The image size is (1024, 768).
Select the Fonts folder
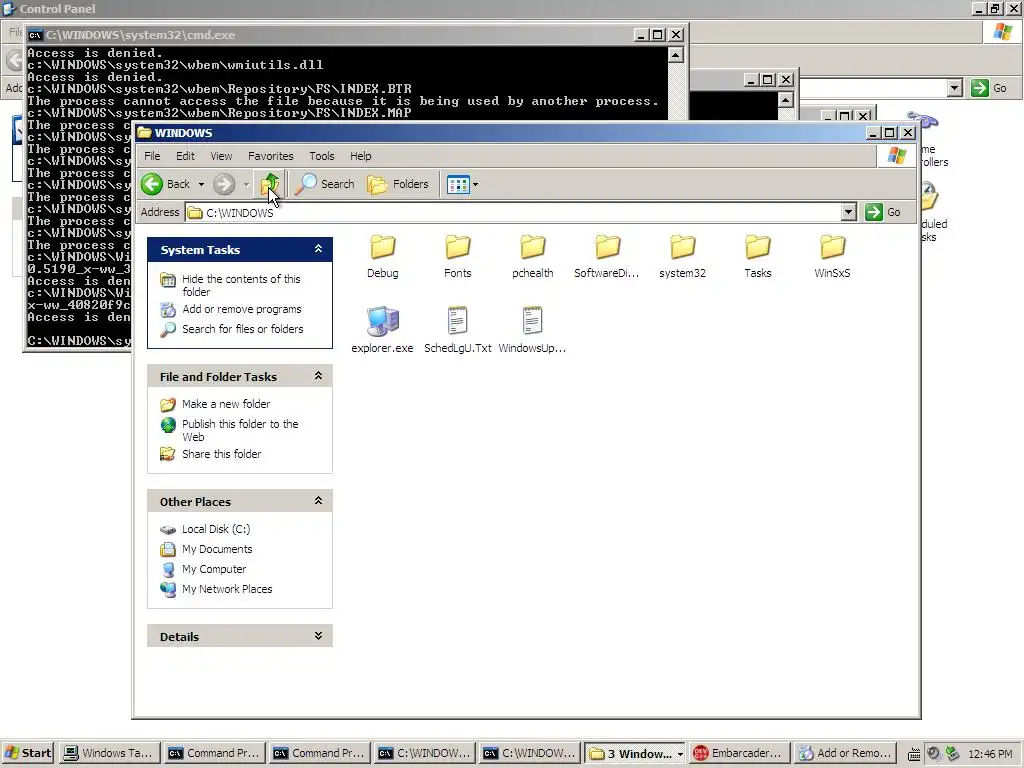click(458, 257)
